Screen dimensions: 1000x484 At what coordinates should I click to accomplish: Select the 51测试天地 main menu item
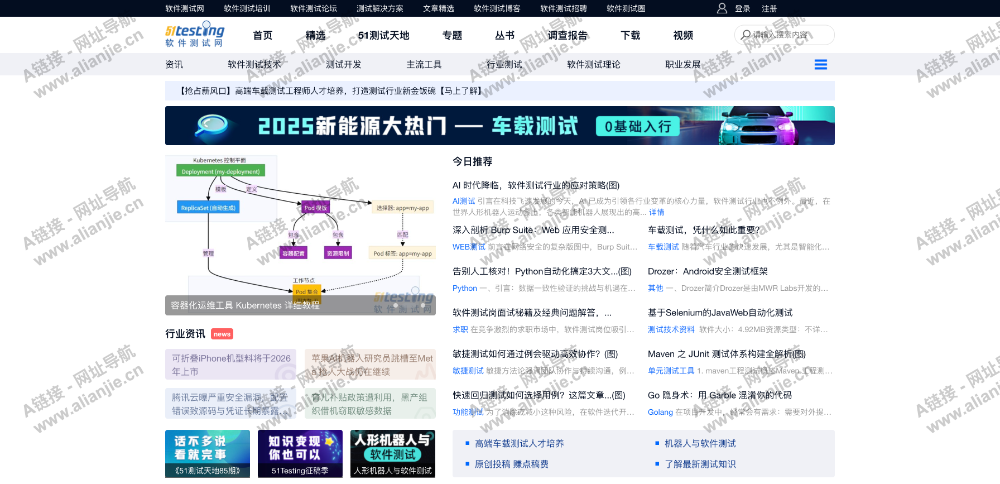[x=384, y=36]
